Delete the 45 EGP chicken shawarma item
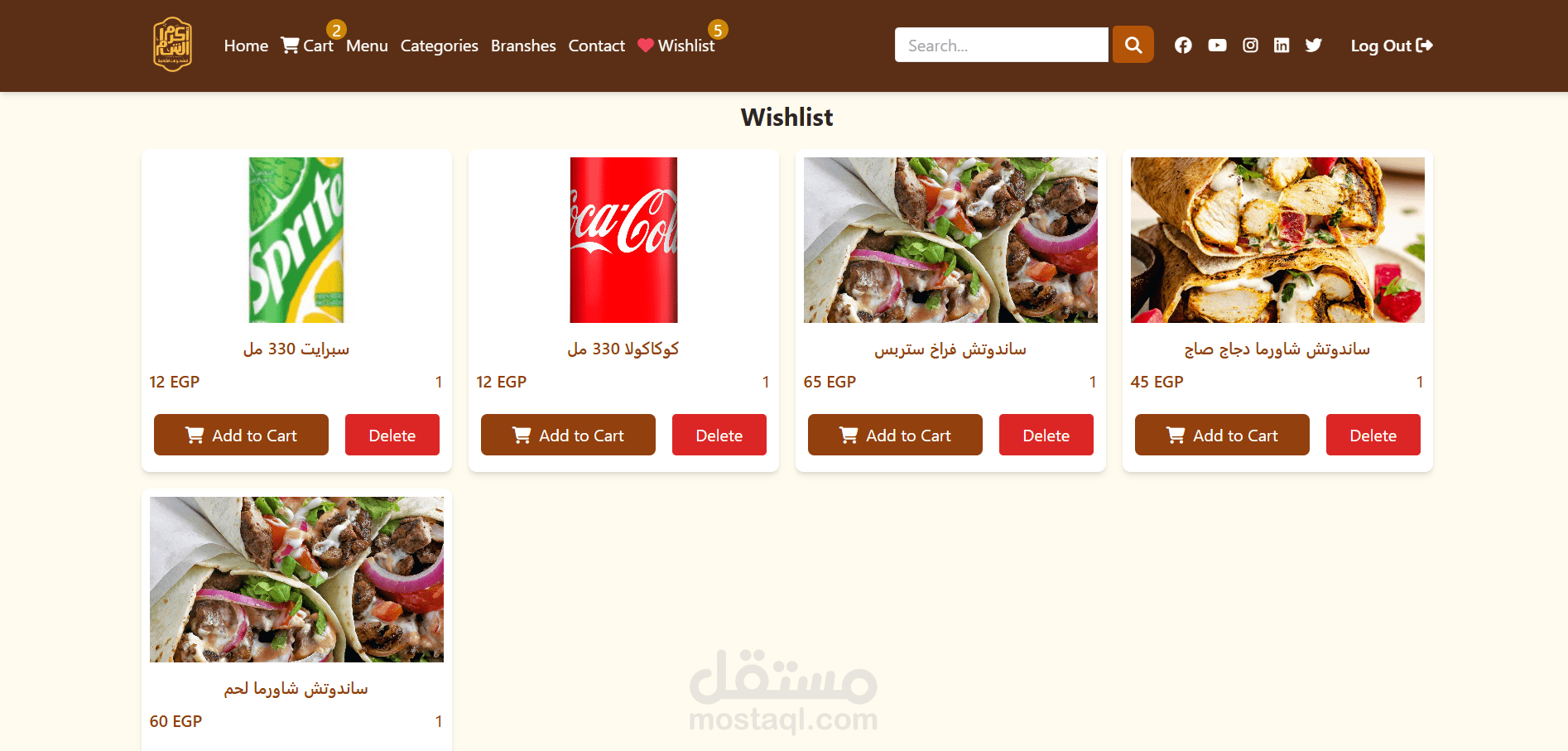 tap(1373, 435)
